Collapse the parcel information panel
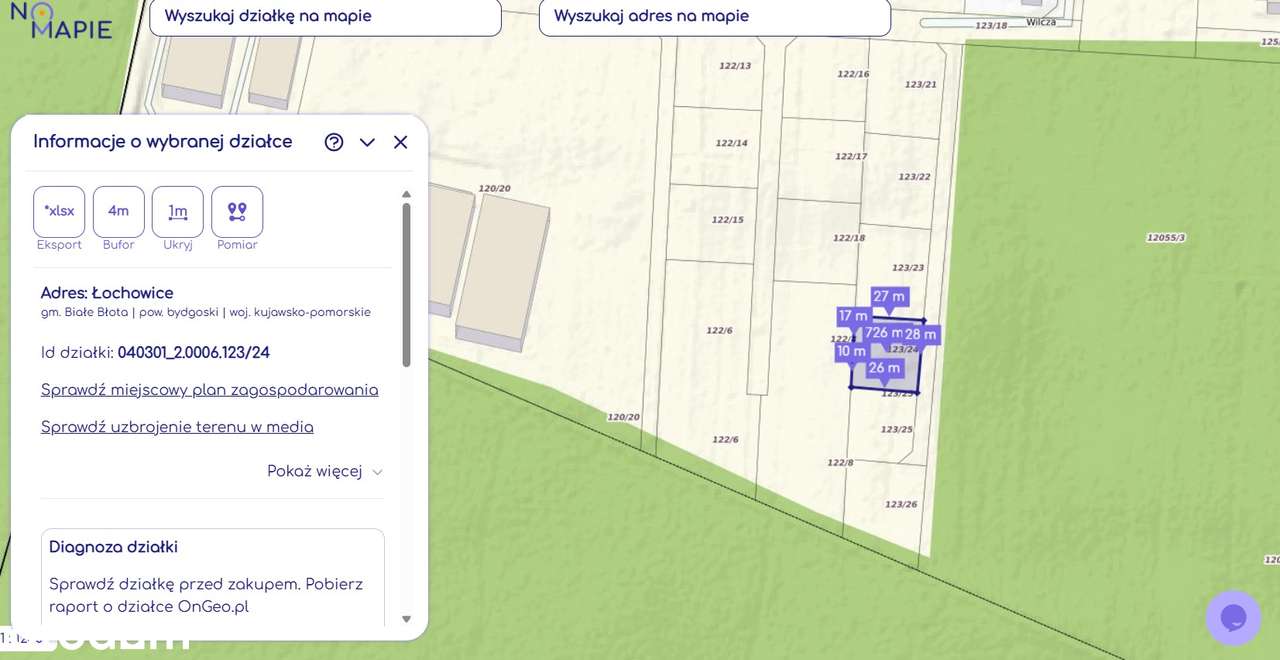The image size is (1280, 660). tap(367, 142)
